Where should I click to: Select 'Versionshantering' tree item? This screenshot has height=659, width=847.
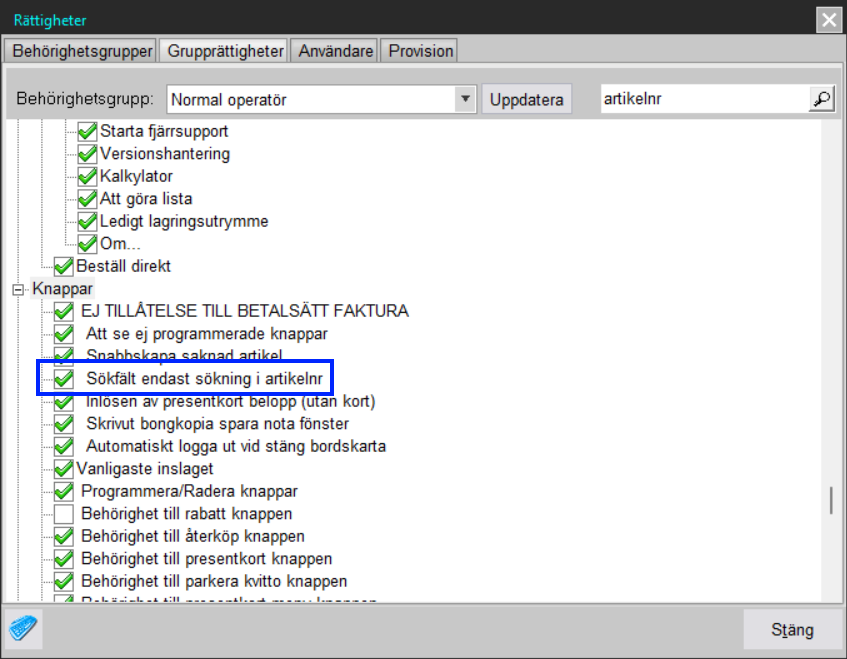pos(165,154)
